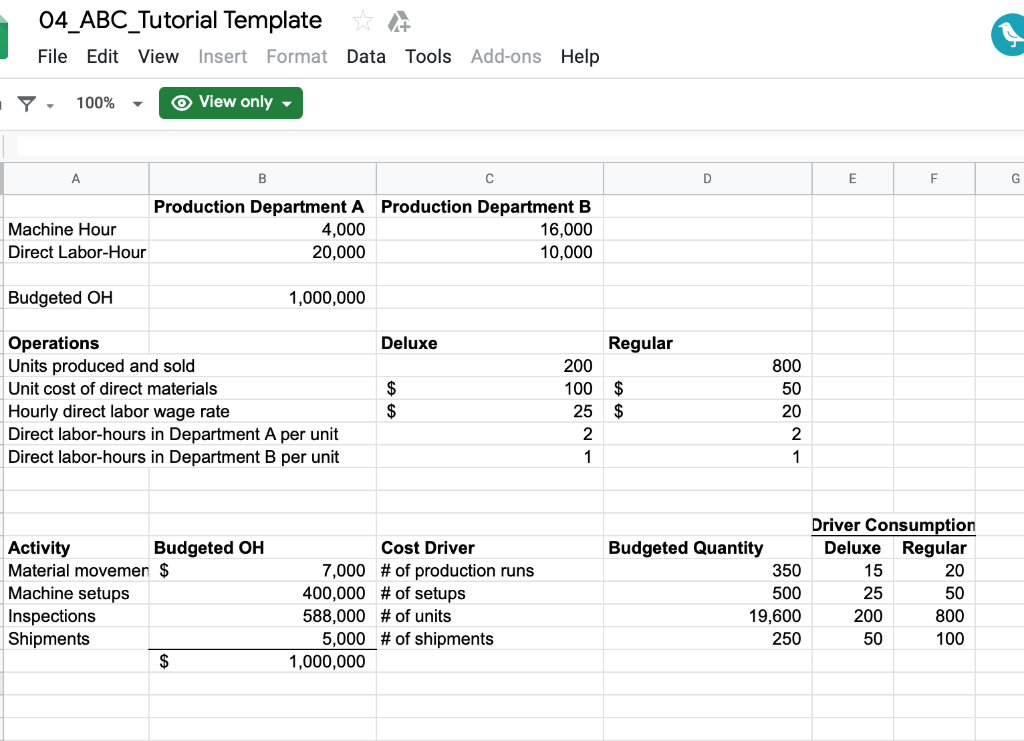Click the Operations heading cell
Screen dimensions: 1024x741
pyautogui.click(x=76, y=343)
